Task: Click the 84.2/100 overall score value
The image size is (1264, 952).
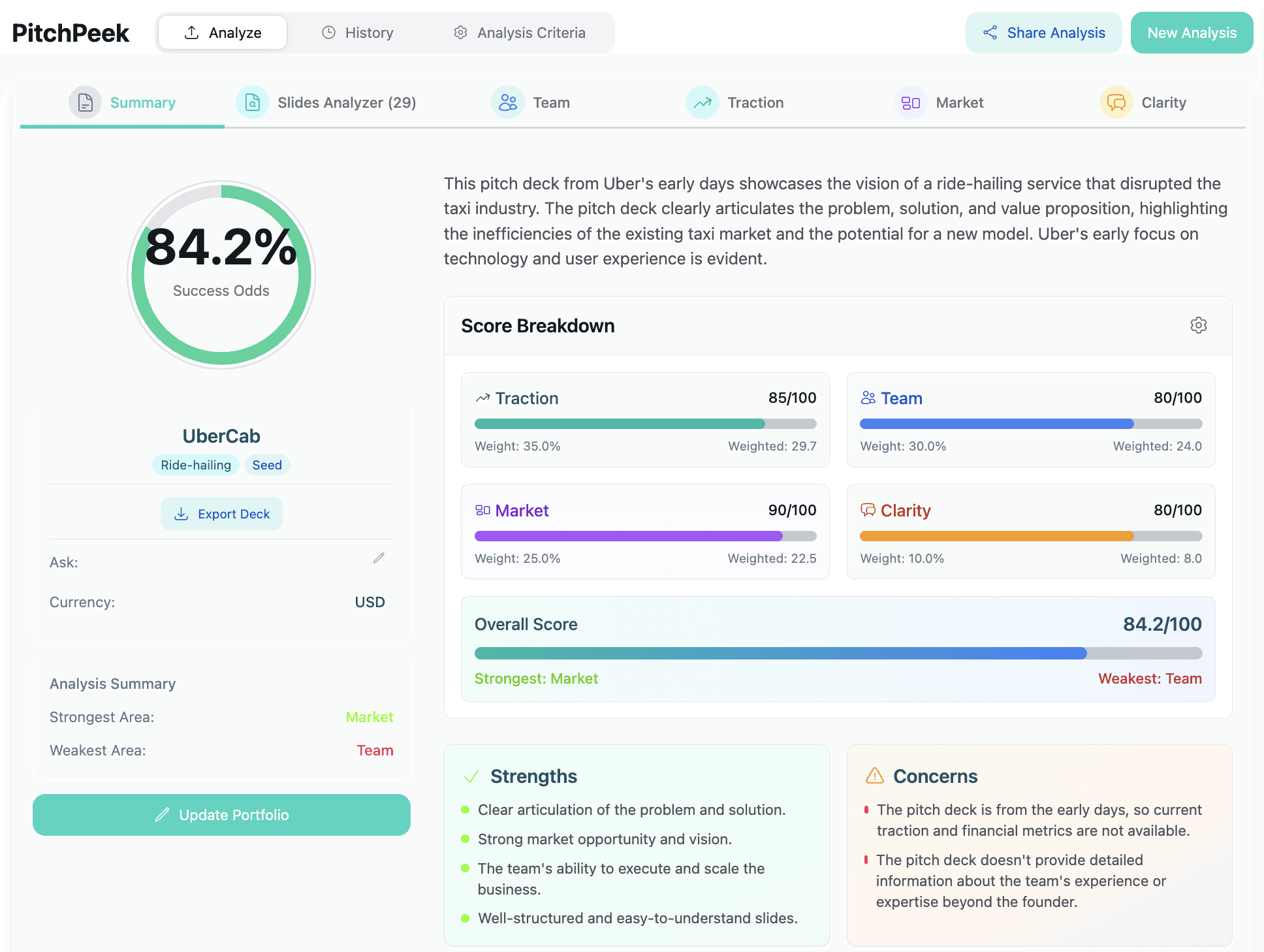Action: coord(1162,624)
